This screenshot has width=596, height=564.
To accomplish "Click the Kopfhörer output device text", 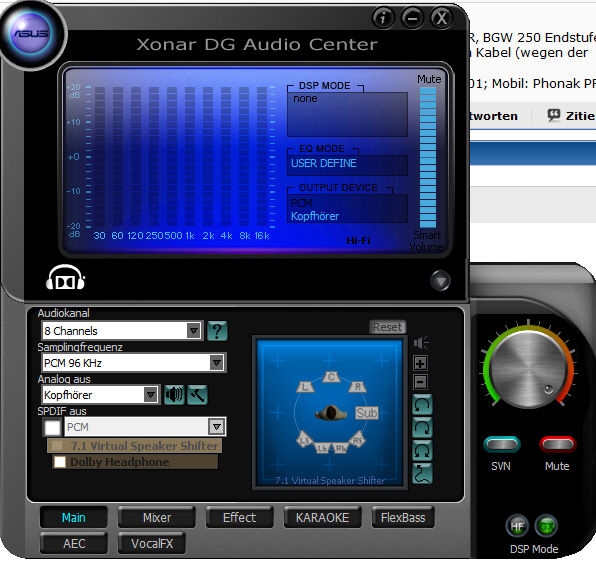I will coord(315,216).
